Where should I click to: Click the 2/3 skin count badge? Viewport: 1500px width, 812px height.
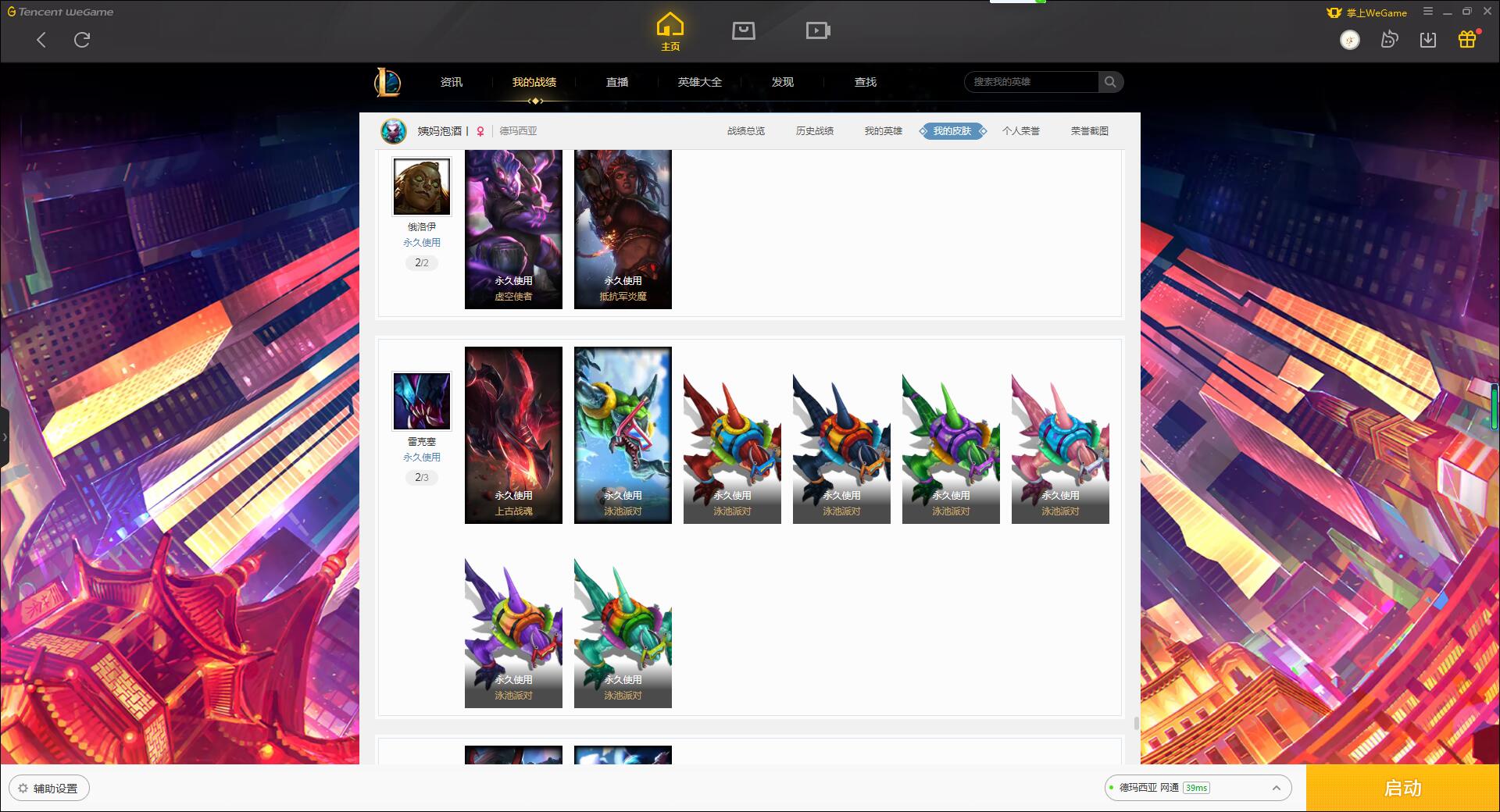tap(422, 478)
